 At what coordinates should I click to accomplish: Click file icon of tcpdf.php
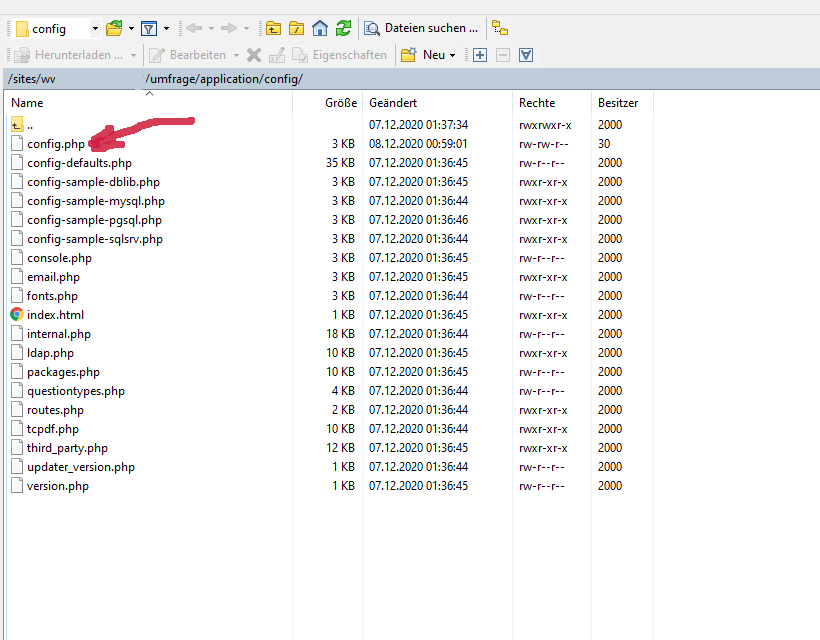(x=17, y=428)
